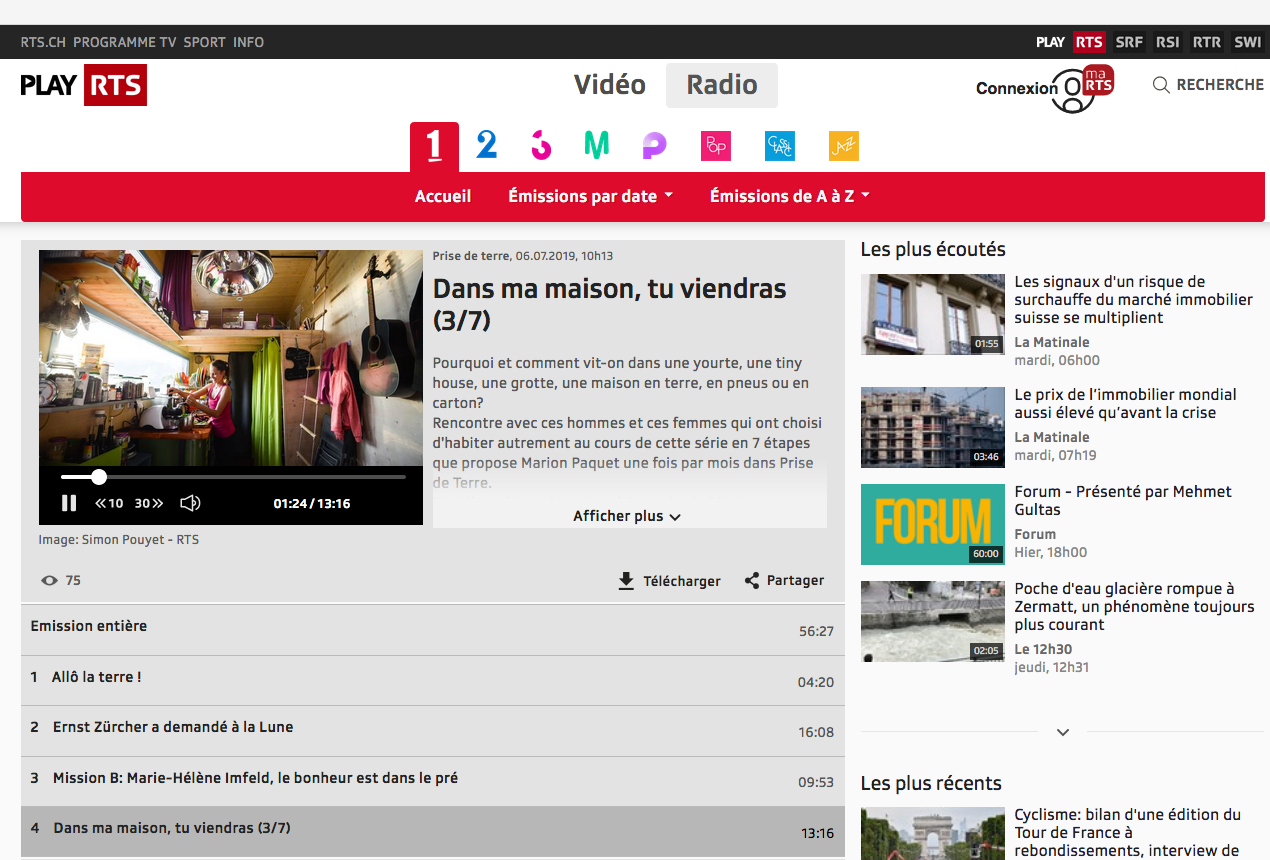Viewport: 1270px width, 860px height.
Task: Switch to SWI broadcaster
Action: click(x=1247, y=42)
